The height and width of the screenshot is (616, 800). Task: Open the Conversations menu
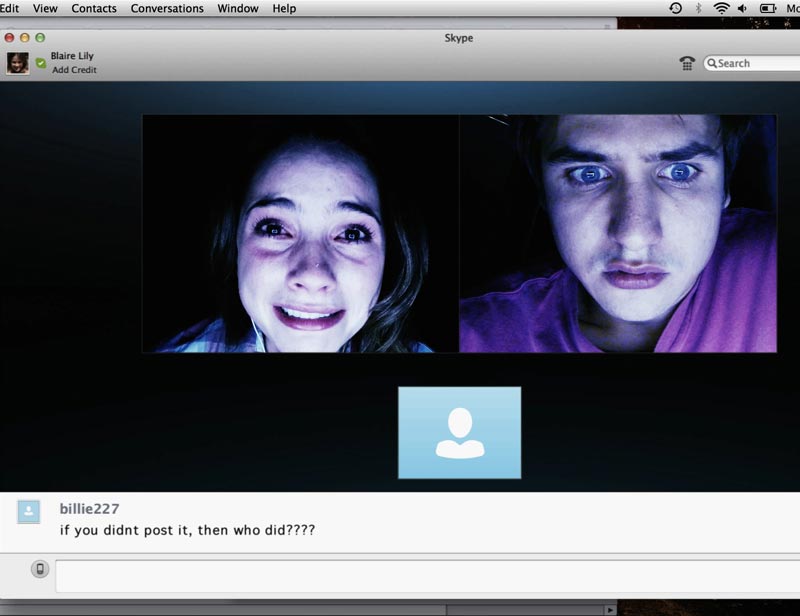(167, 8)
